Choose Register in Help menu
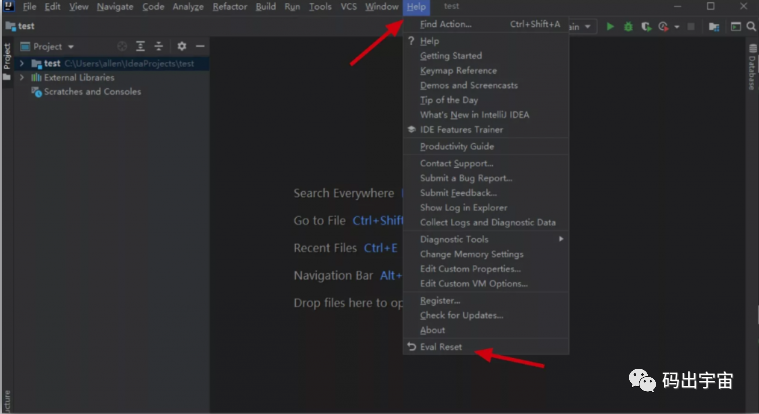This screenshot has height=414, width=759. tap(486, 301)
